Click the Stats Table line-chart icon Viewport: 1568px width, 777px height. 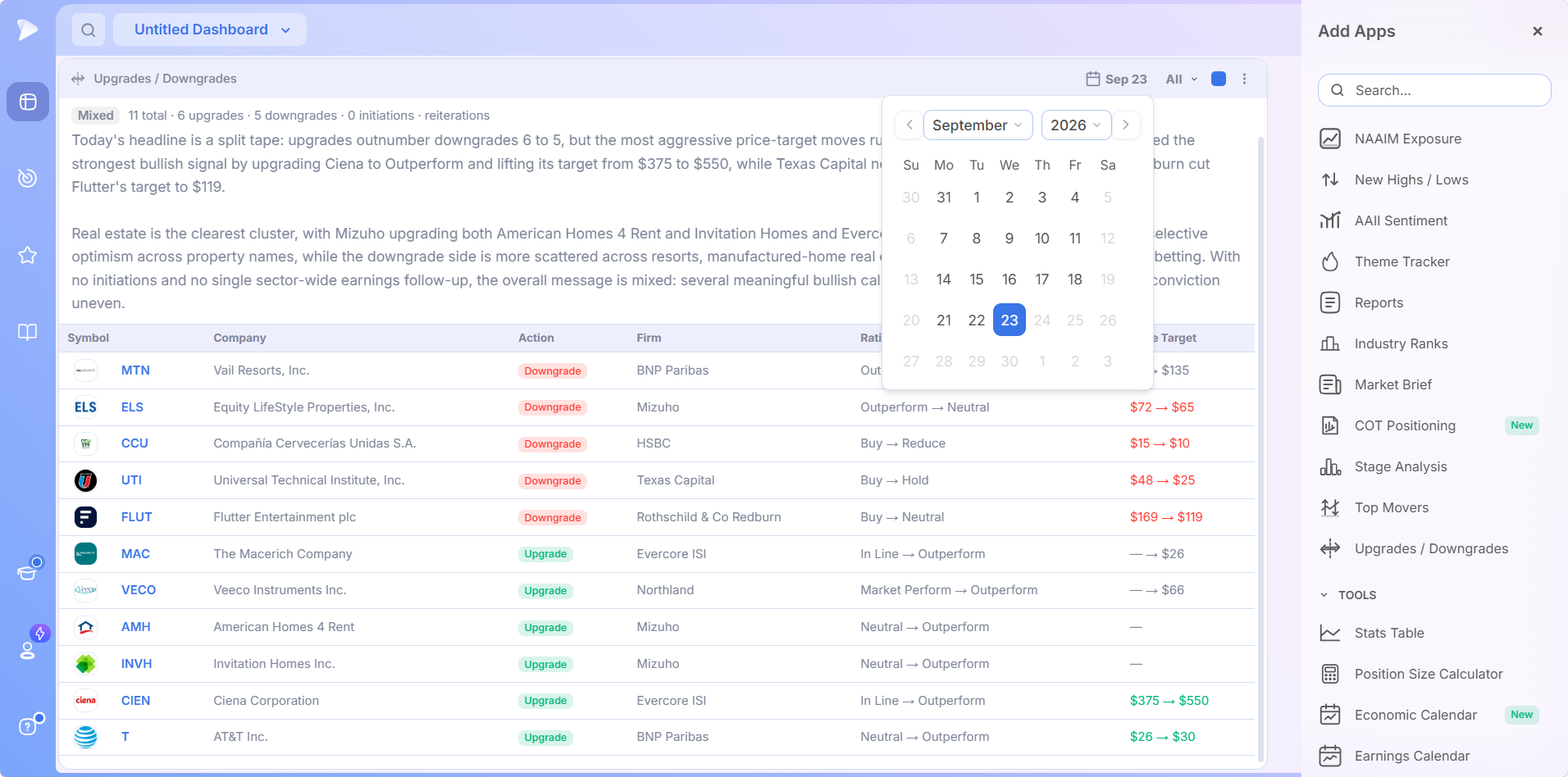tap(1330, 633)
